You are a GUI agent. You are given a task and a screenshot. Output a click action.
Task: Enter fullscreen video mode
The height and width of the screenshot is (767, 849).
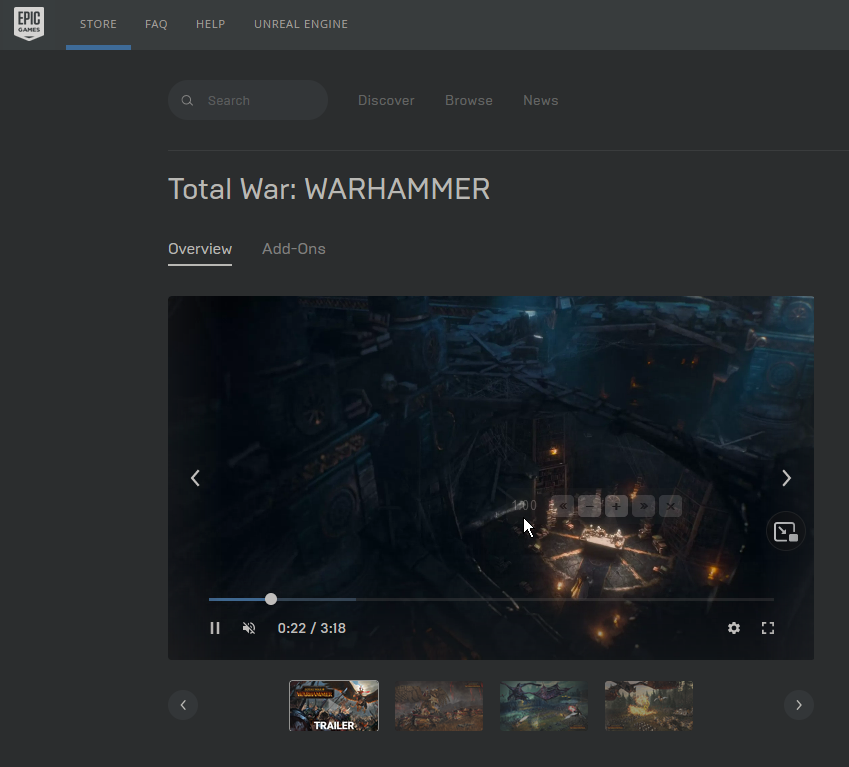pos(768,628)
